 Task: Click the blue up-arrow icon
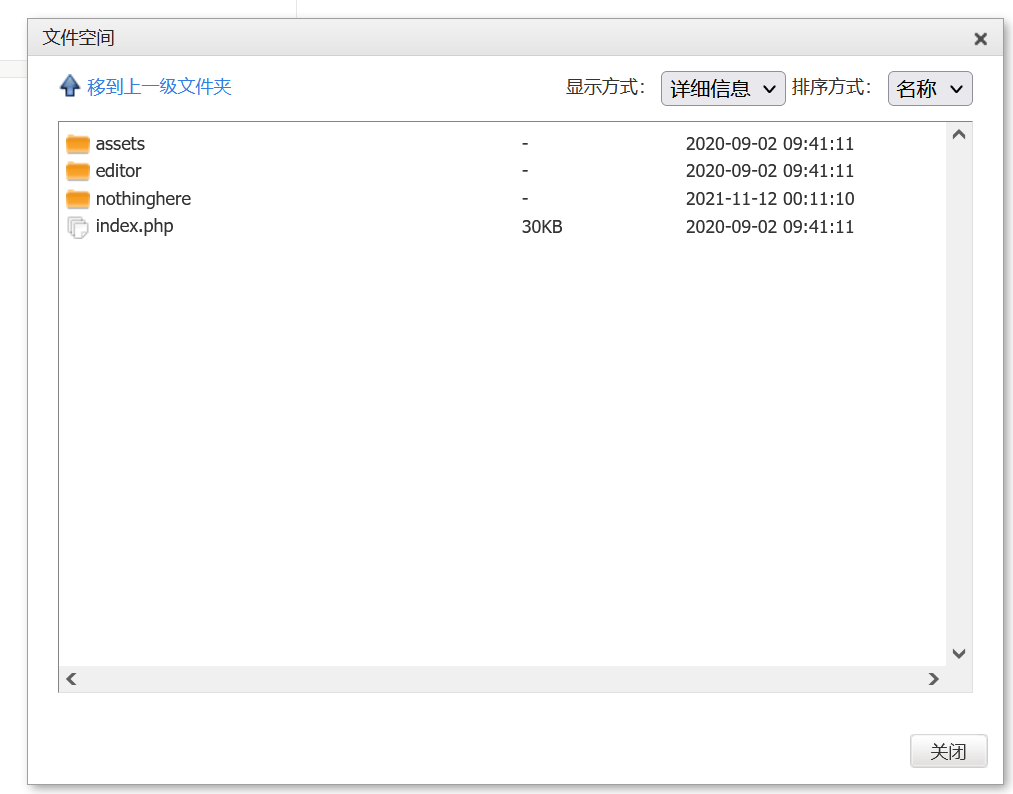coord(70,86)
